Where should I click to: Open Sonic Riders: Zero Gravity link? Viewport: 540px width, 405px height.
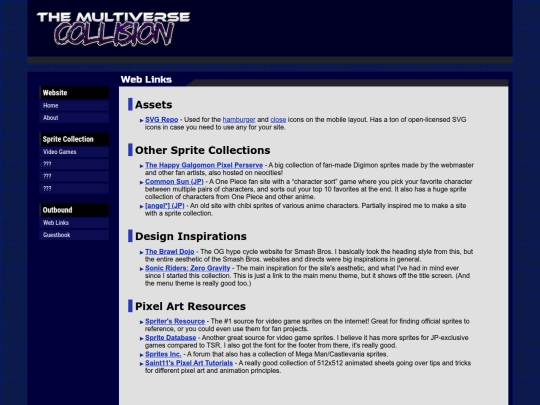[188, 268]
